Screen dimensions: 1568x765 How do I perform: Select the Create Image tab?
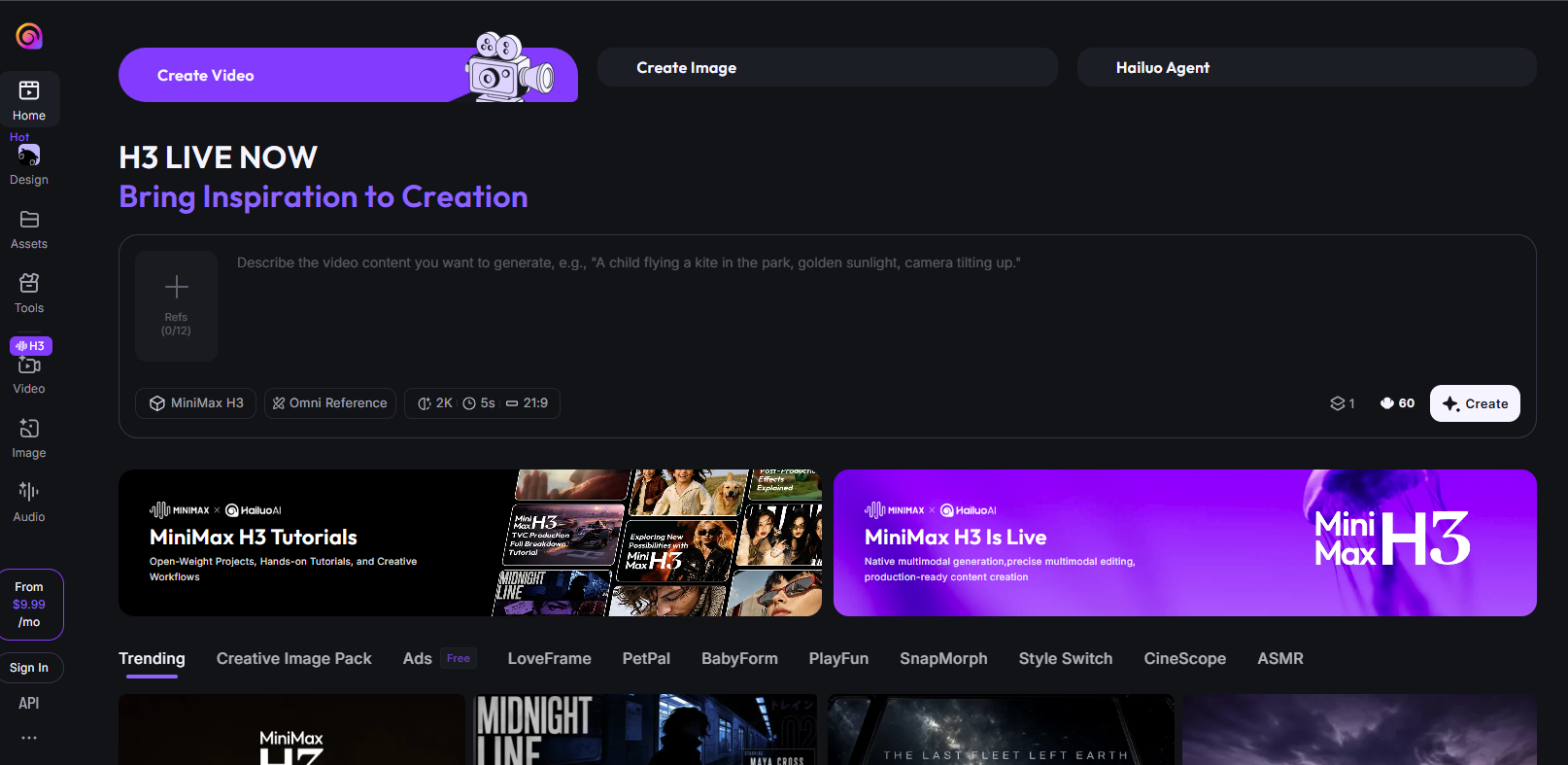[x=828, y=67]
